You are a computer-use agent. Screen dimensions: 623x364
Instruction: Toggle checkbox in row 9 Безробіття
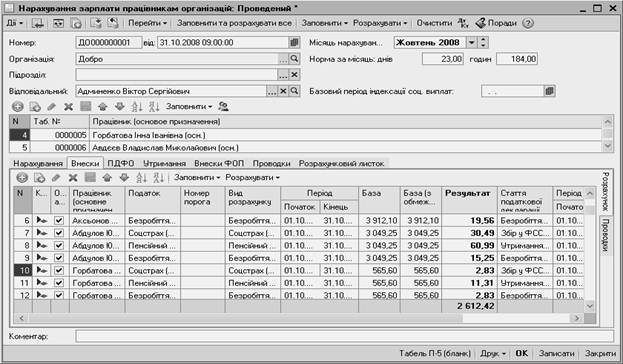(59, 258)
